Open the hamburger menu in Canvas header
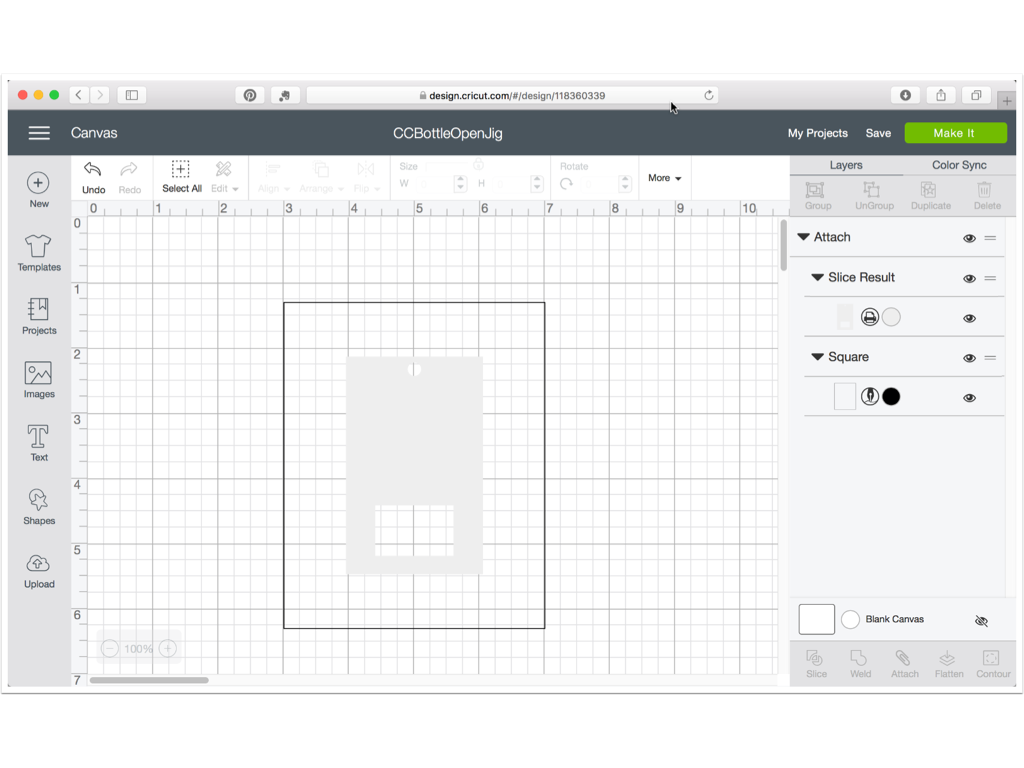 tap(39, 133)
